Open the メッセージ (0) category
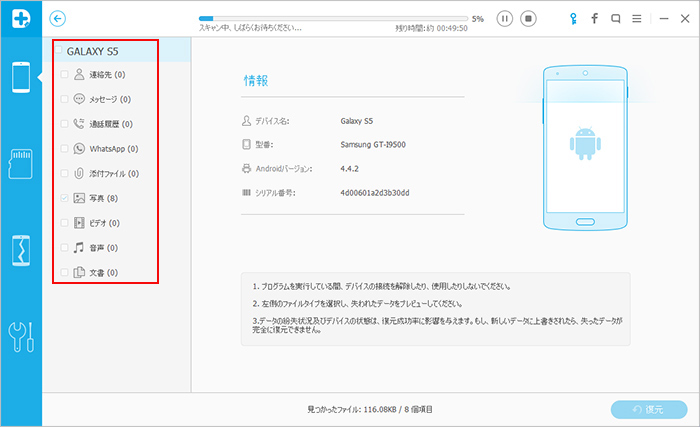Screen dimensions: 700x427 (x=110, y=99)
